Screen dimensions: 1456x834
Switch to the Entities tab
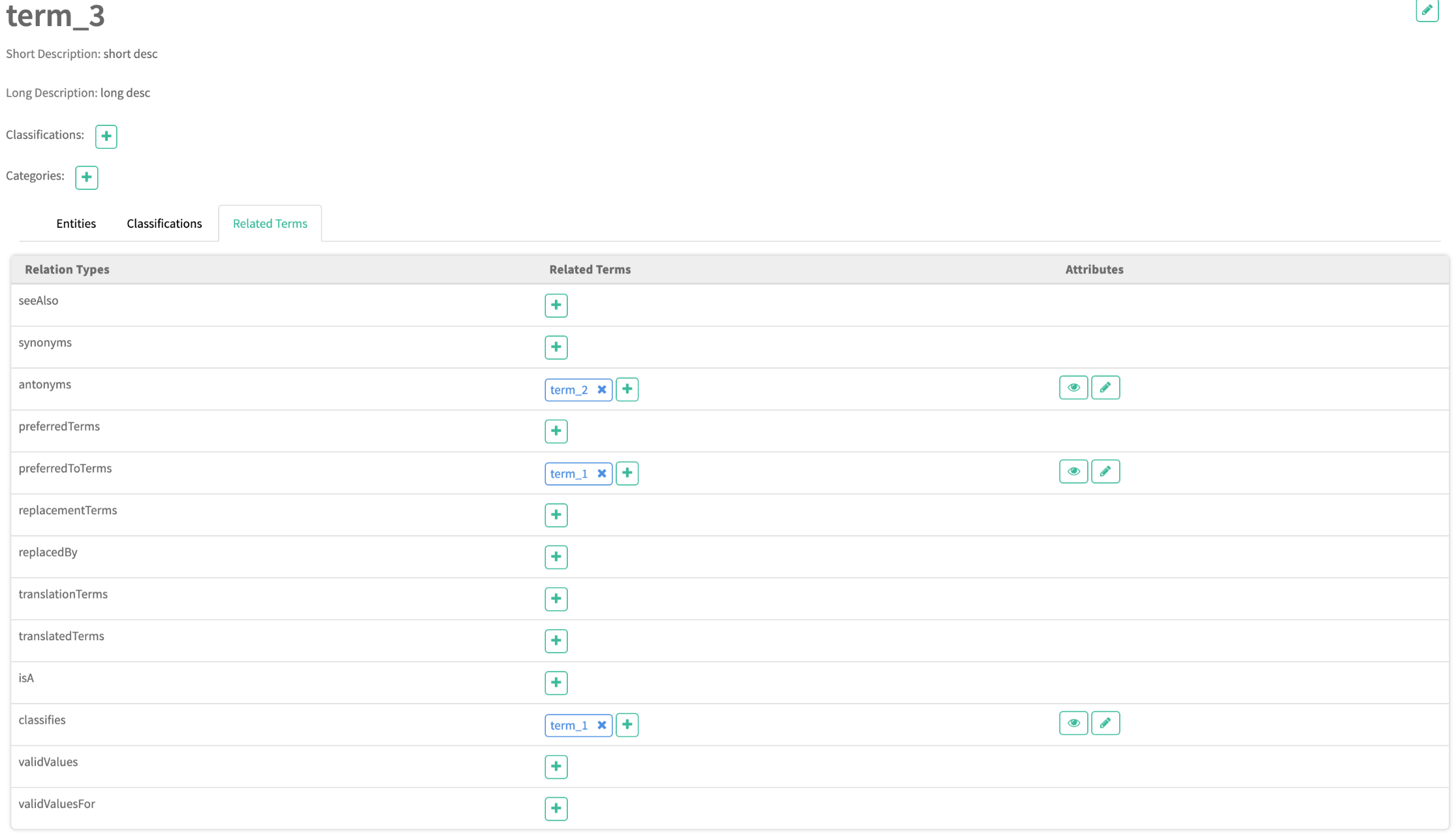point(76,224)
